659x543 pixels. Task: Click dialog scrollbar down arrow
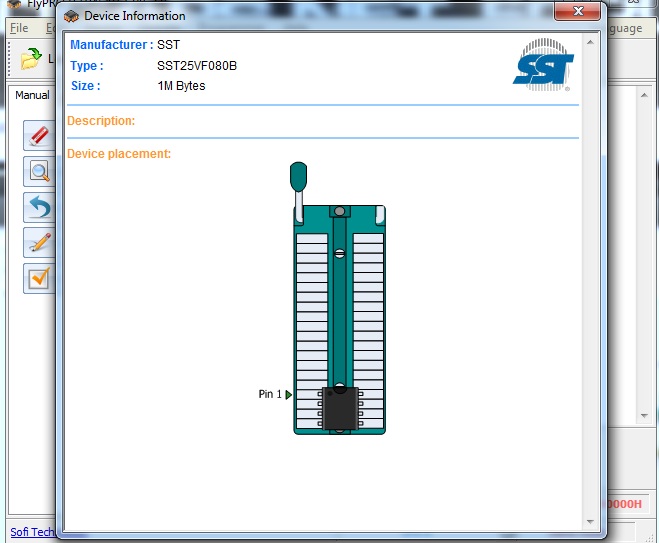[590, 522]
